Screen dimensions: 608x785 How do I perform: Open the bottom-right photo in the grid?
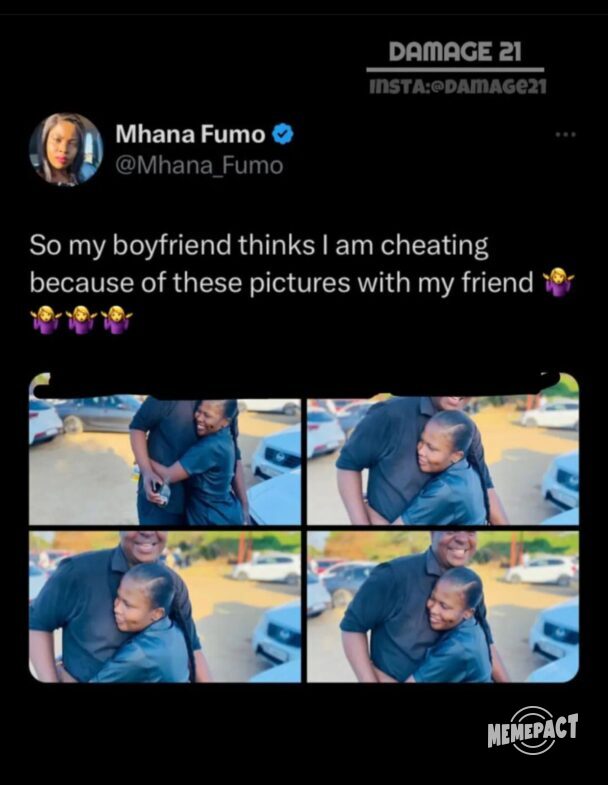(x=442, y=607)
